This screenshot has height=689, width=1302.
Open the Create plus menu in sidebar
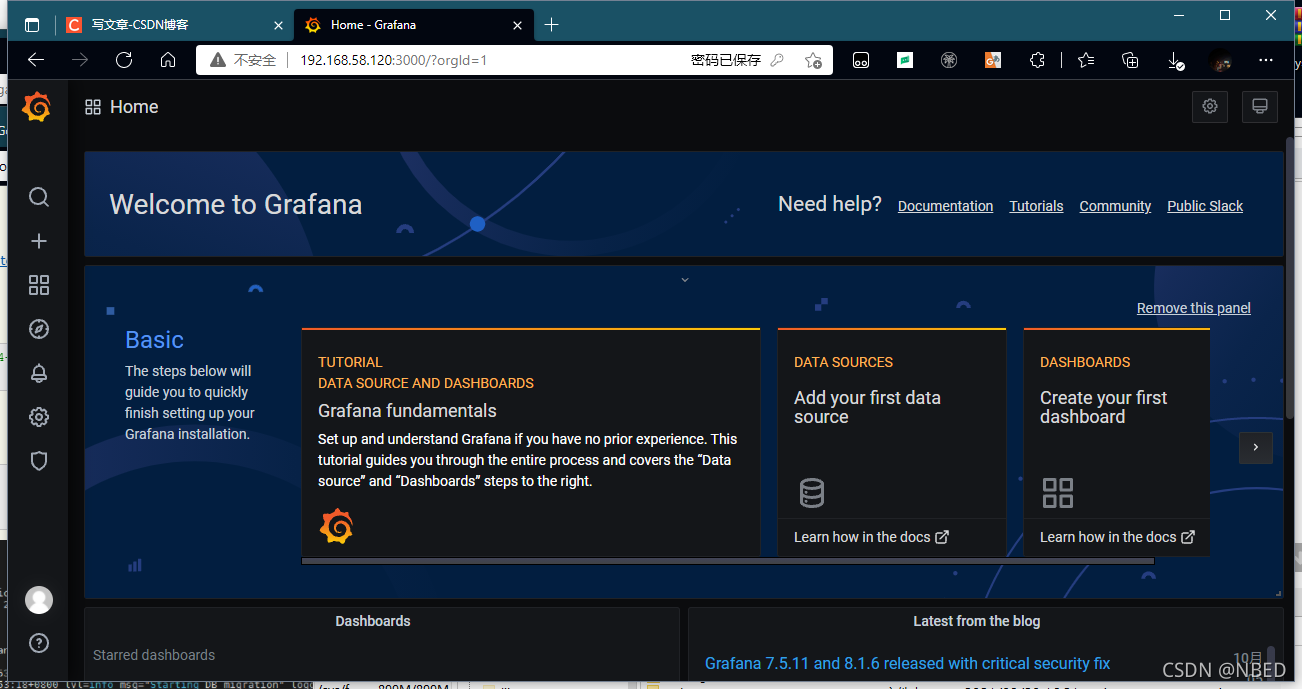(x=39, y=241)
